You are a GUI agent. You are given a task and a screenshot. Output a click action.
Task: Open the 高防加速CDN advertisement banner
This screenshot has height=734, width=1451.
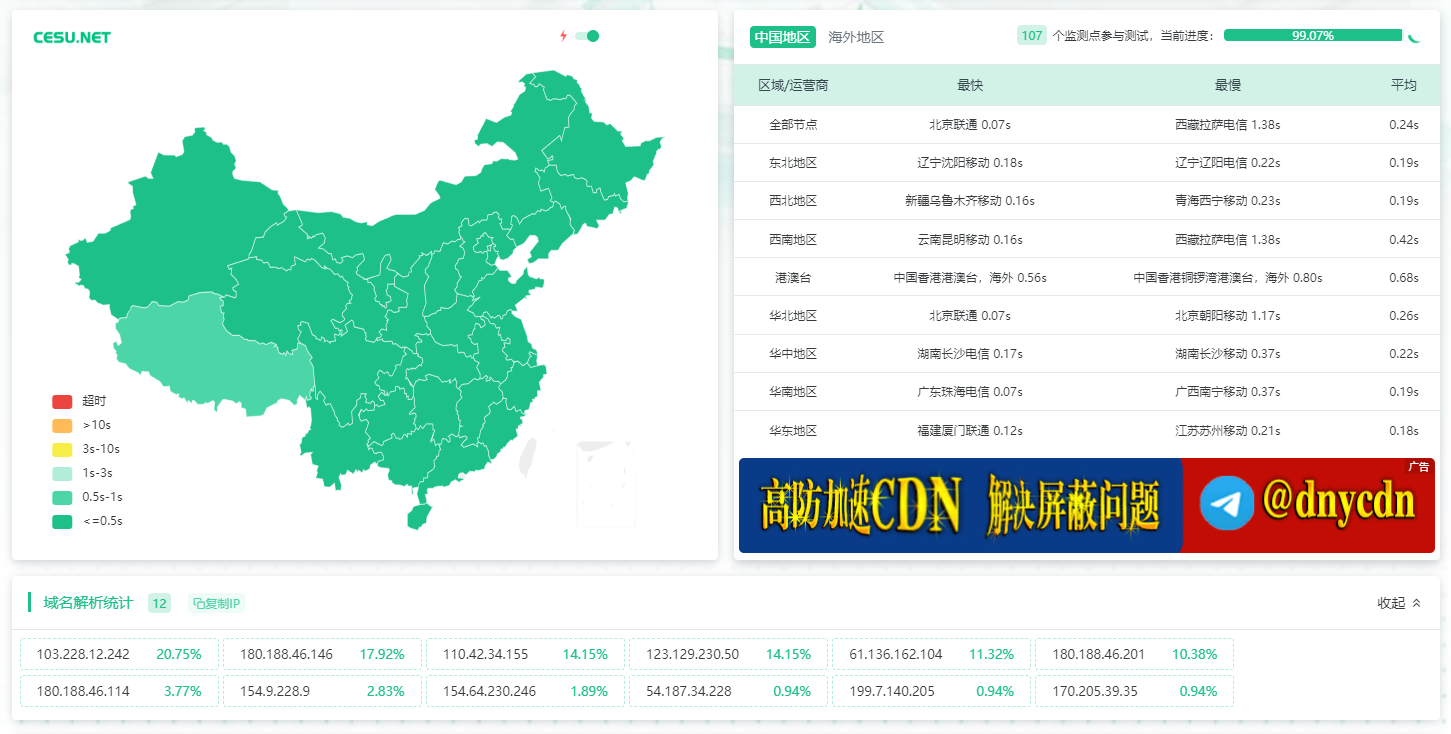point(960,505)
